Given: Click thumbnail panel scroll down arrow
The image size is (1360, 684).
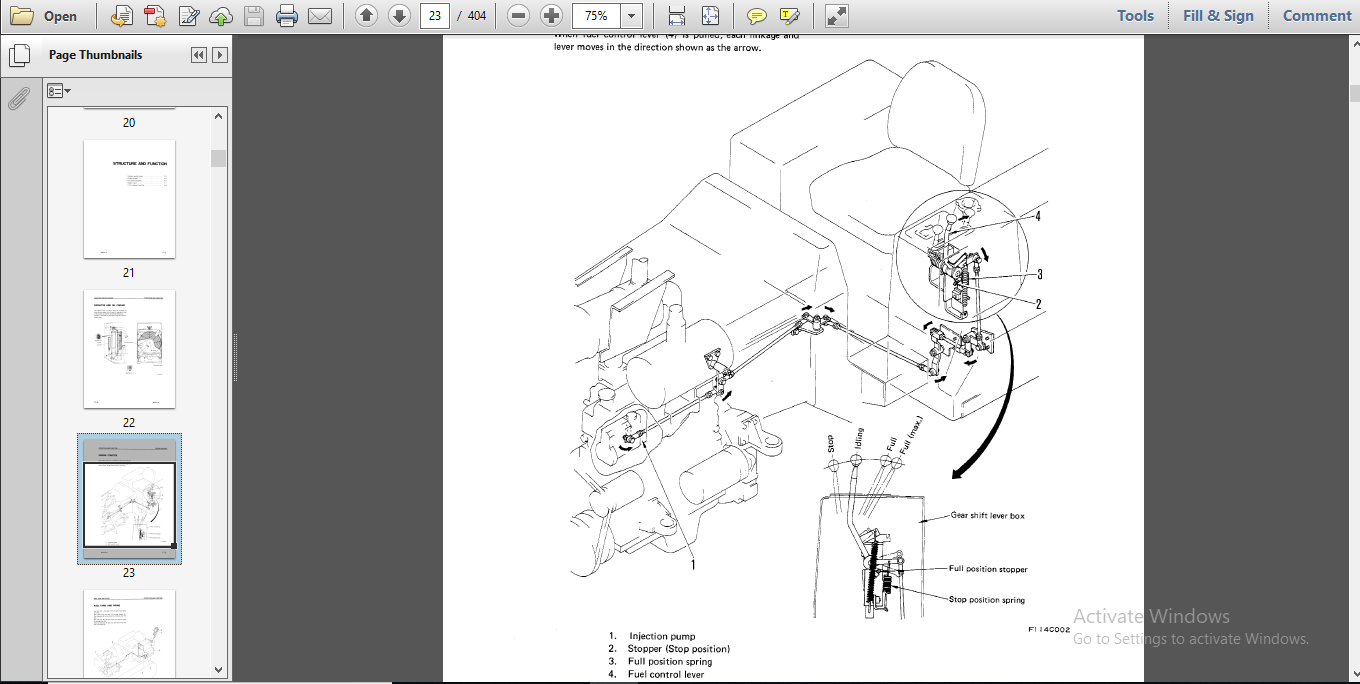Looking at the screenshot, I should coord(219,670).
